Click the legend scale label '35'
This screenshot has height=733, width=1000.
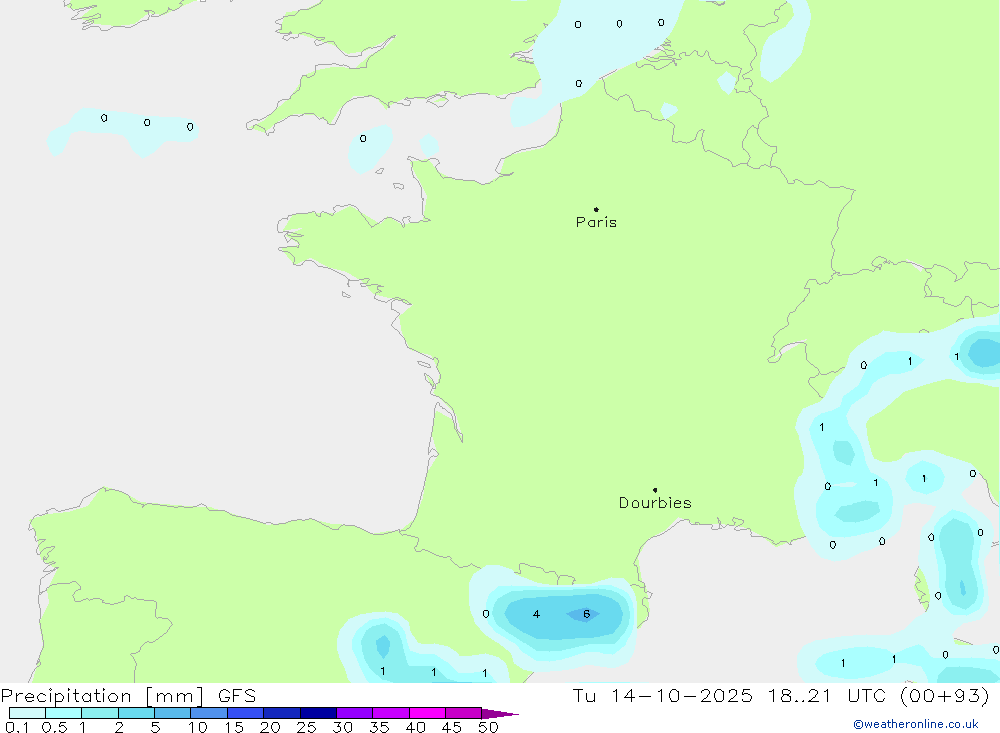[x=379, y=727]
